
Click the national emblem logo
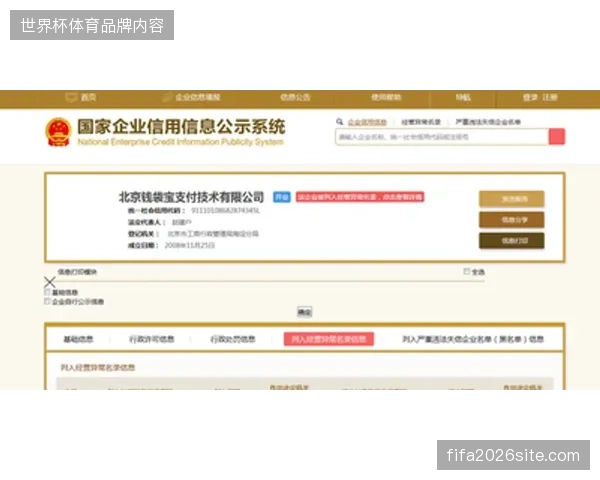(x=58, y=132)
